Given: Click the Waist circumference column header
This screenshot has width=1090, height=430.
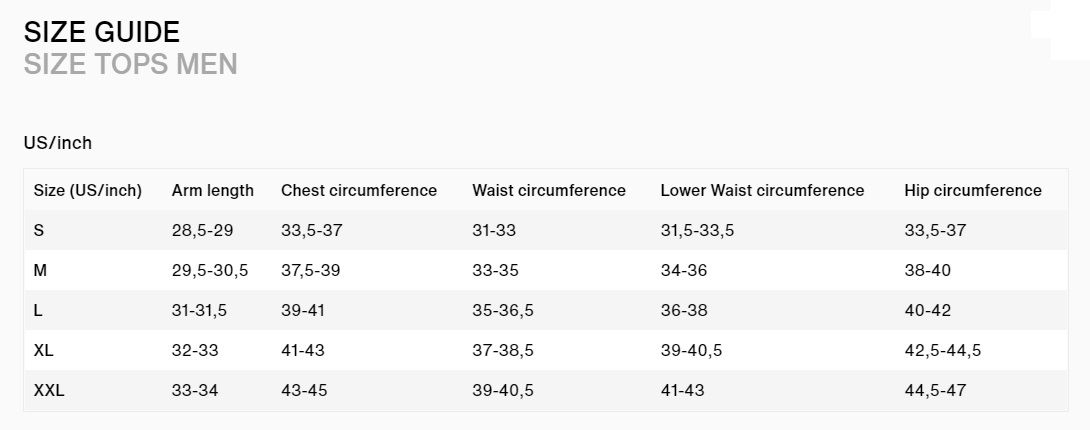Looking at the screenshot, I should coord(549,190).
